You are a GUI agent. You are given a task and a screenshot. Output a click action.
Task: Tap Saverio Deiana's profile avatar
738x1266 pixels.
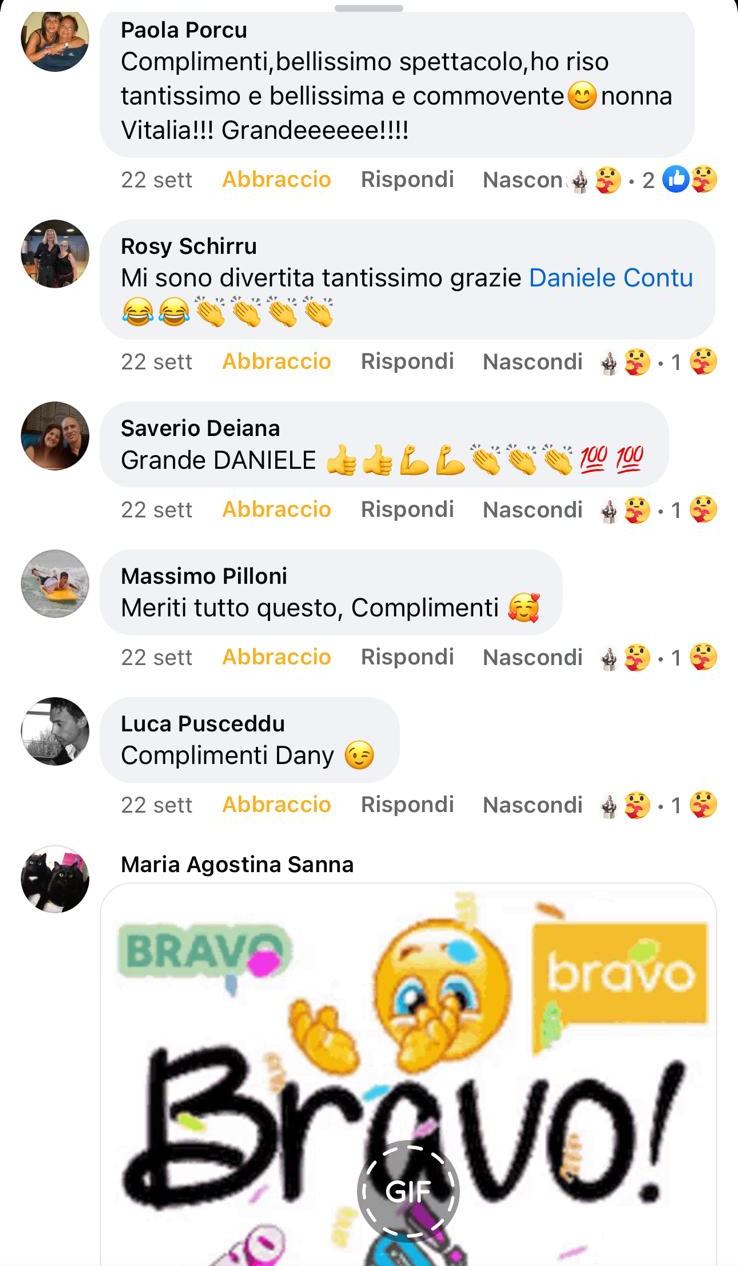55,436
